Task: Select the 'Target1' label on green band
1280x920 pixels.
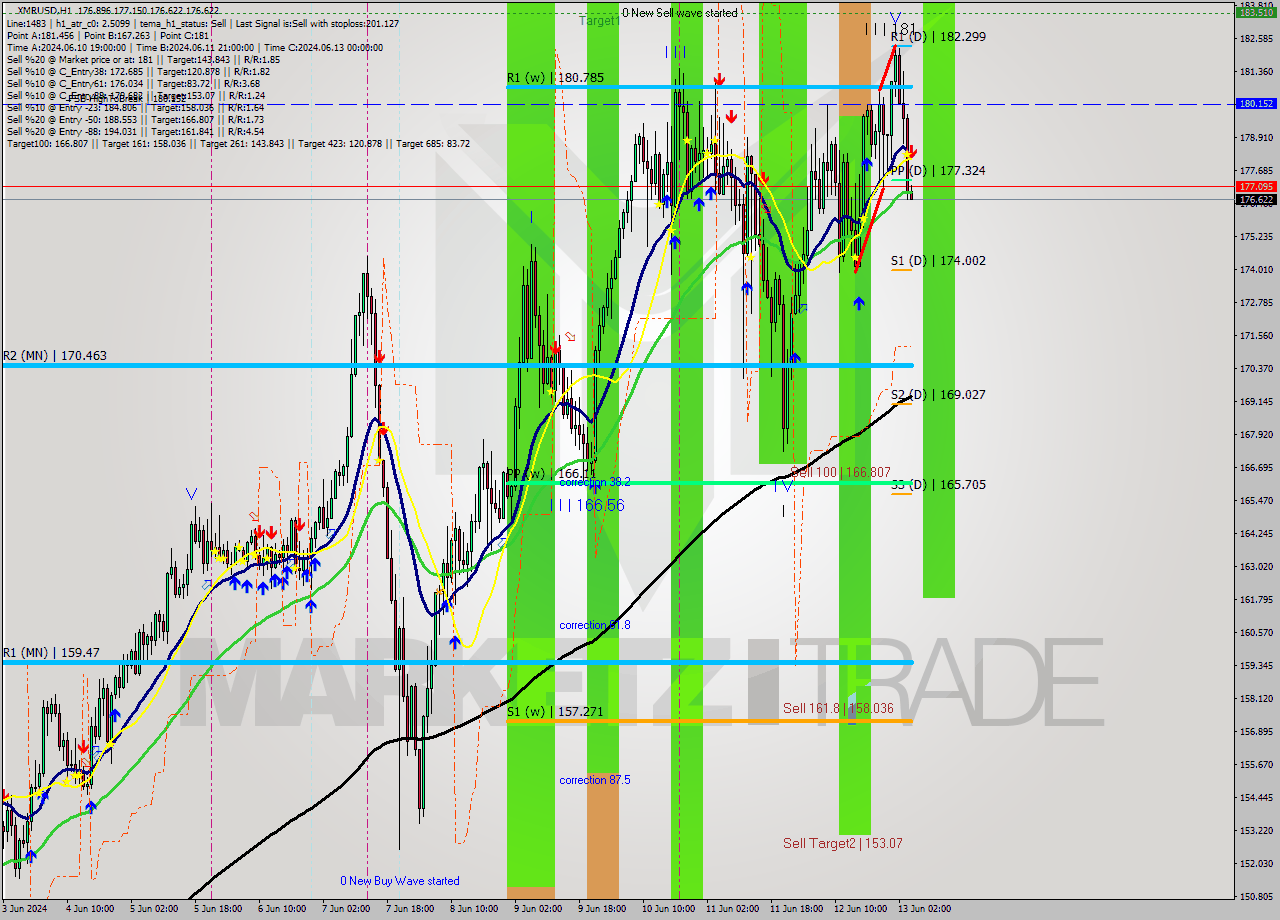Action: (599, 20)
